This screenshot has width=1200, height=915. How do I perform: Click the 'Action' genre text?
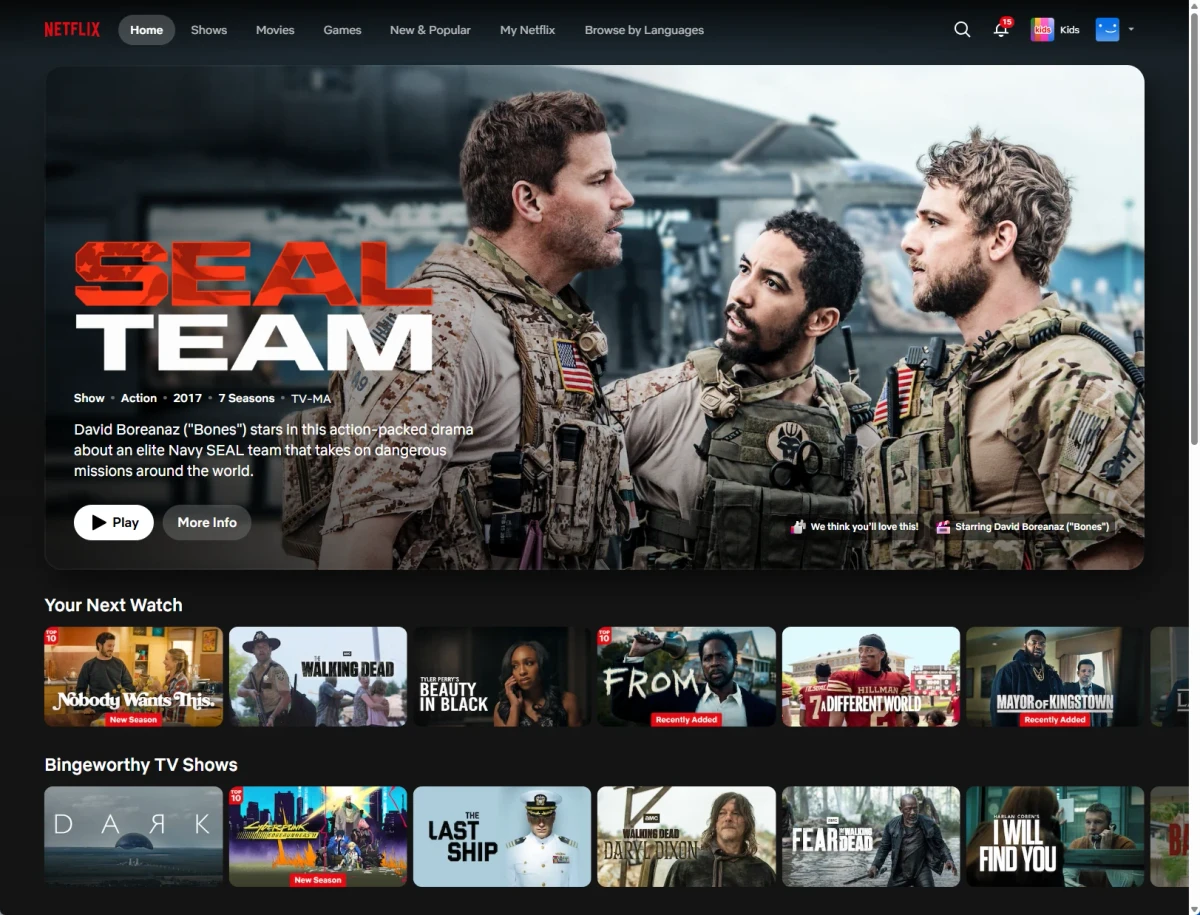pos(139,398)
